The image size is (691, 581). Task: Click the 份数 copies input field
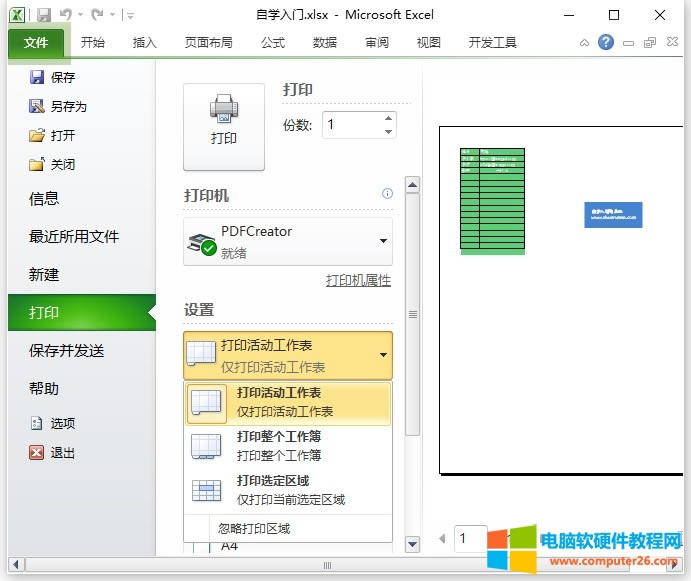[x=353, y=125]
